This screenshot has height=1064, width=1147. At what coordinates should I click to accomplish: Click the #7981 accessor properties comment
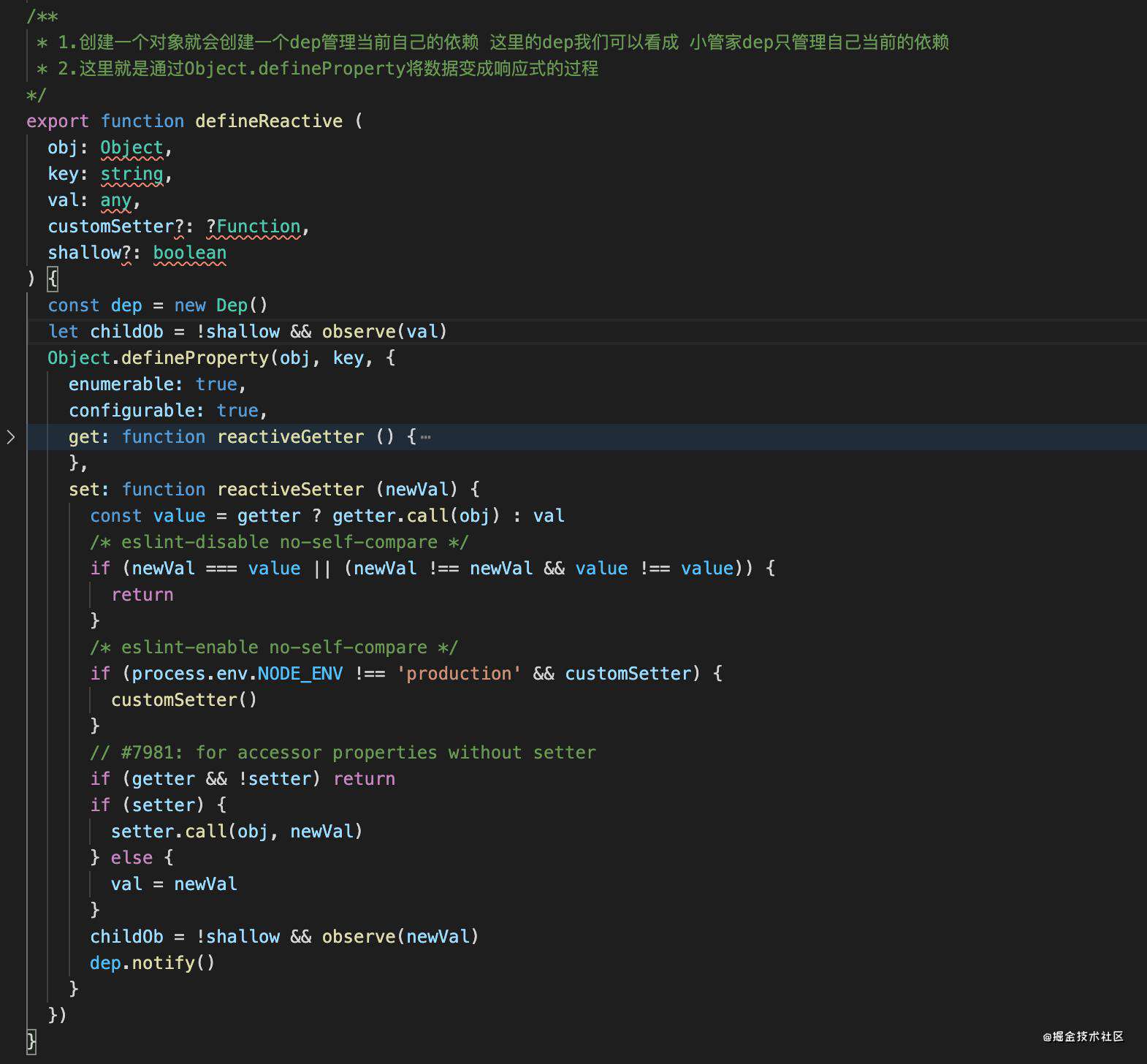tap(343, 753)
